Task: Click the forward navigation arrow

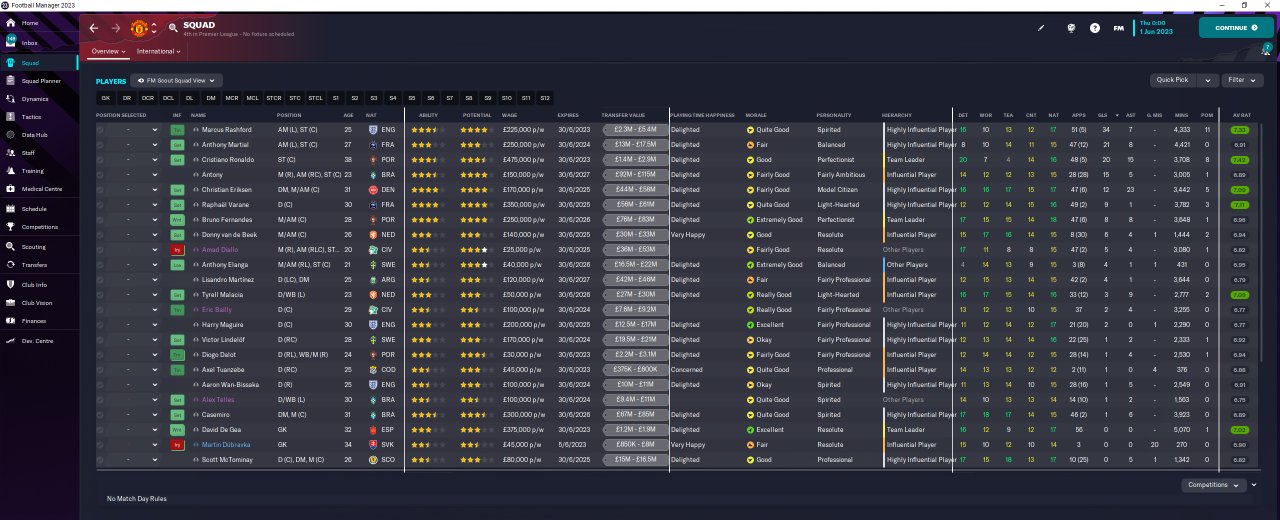Action: (x=116, y=28)
